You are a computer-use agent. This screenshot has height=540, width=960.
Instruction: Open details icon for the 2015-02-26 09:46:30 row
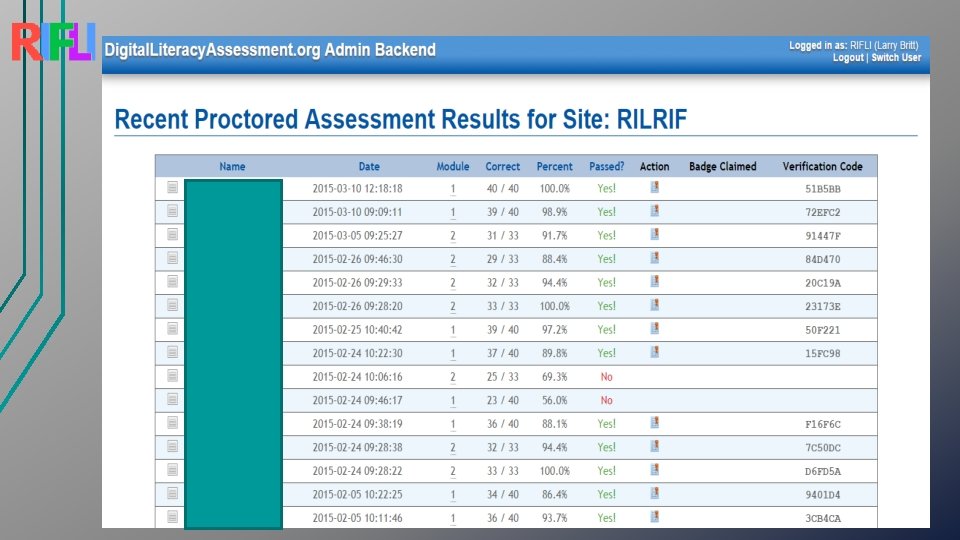click(173, 258)
